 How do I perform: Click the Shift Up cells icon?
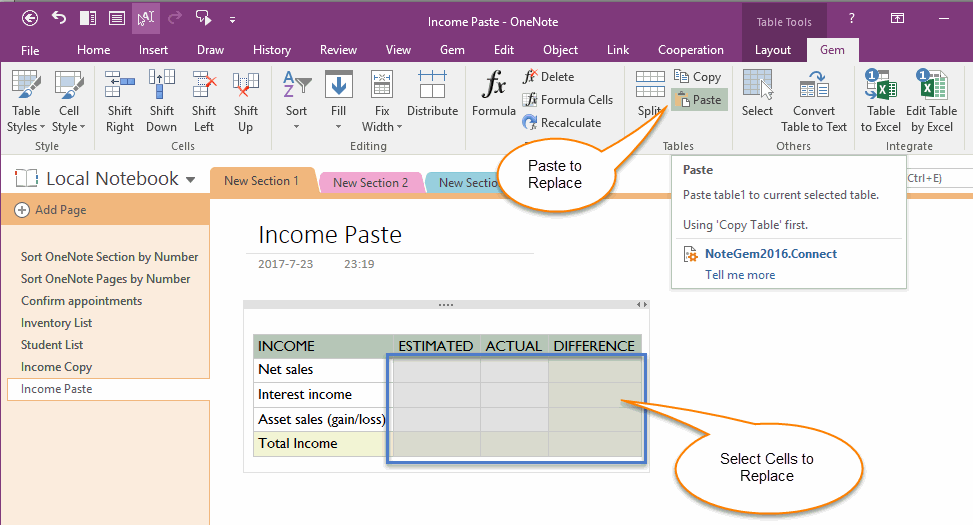[x=246, y=102]
